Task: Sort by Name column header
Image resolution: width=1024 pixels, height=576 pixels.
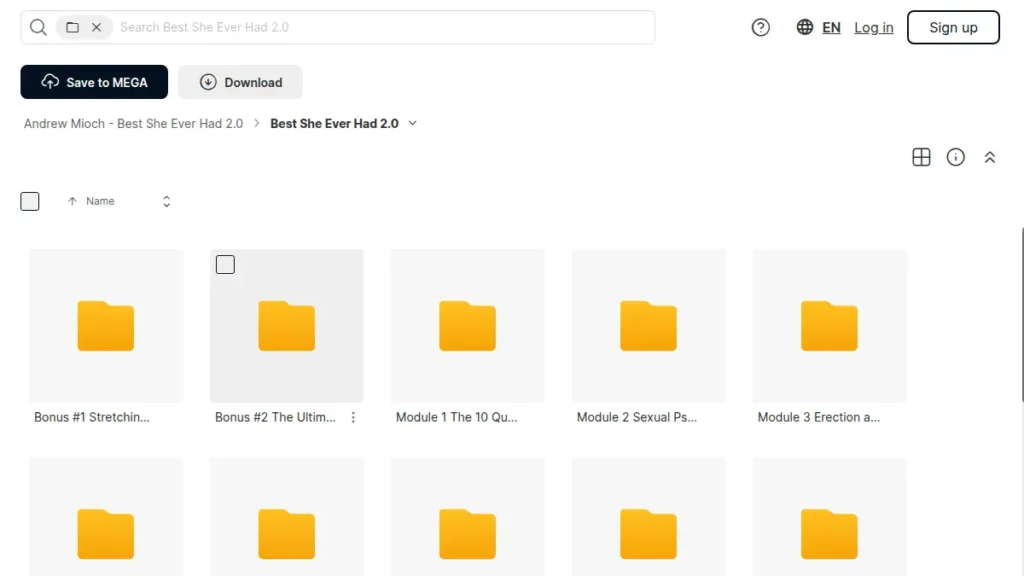Action: [x=100, y=201]
